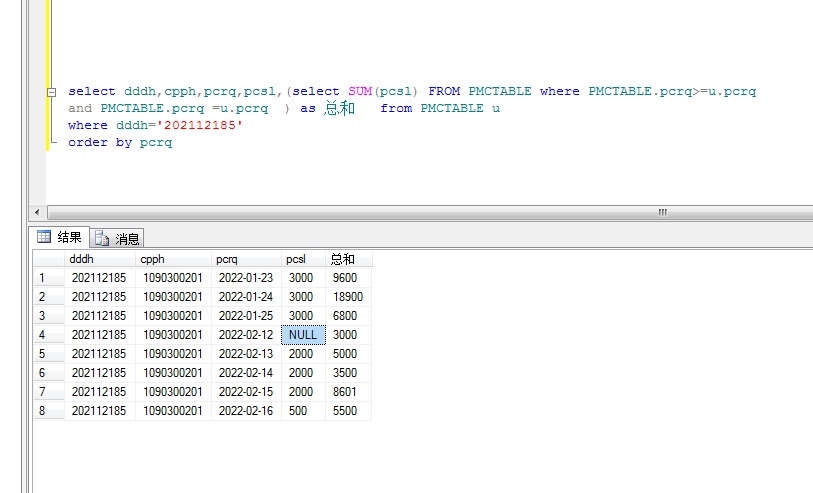Click the pcrq cell 2022-01-24
The image size is (813, 493).
tap(246, 297)
